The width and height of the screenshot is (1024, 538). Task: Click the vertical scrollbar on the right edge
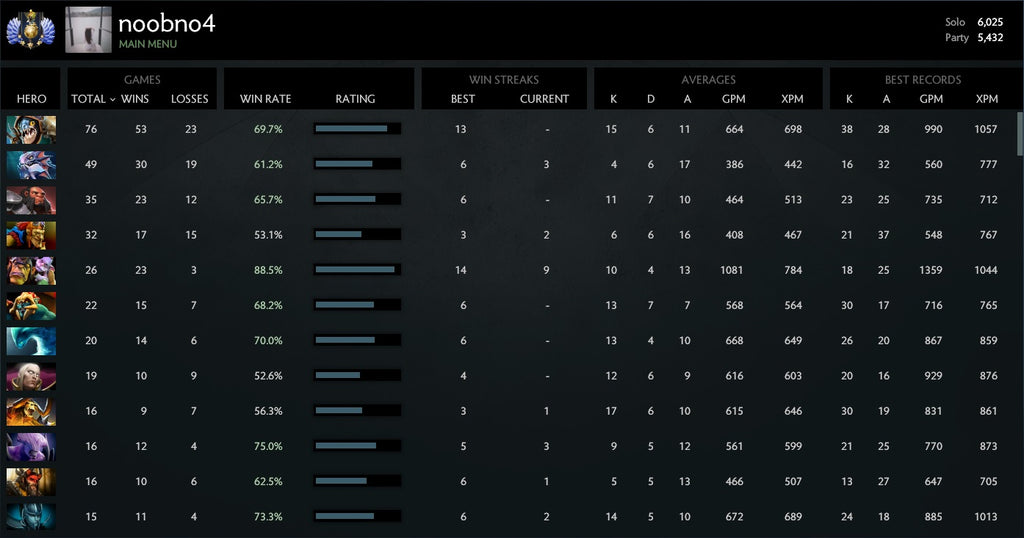[x=1019, y=134]
